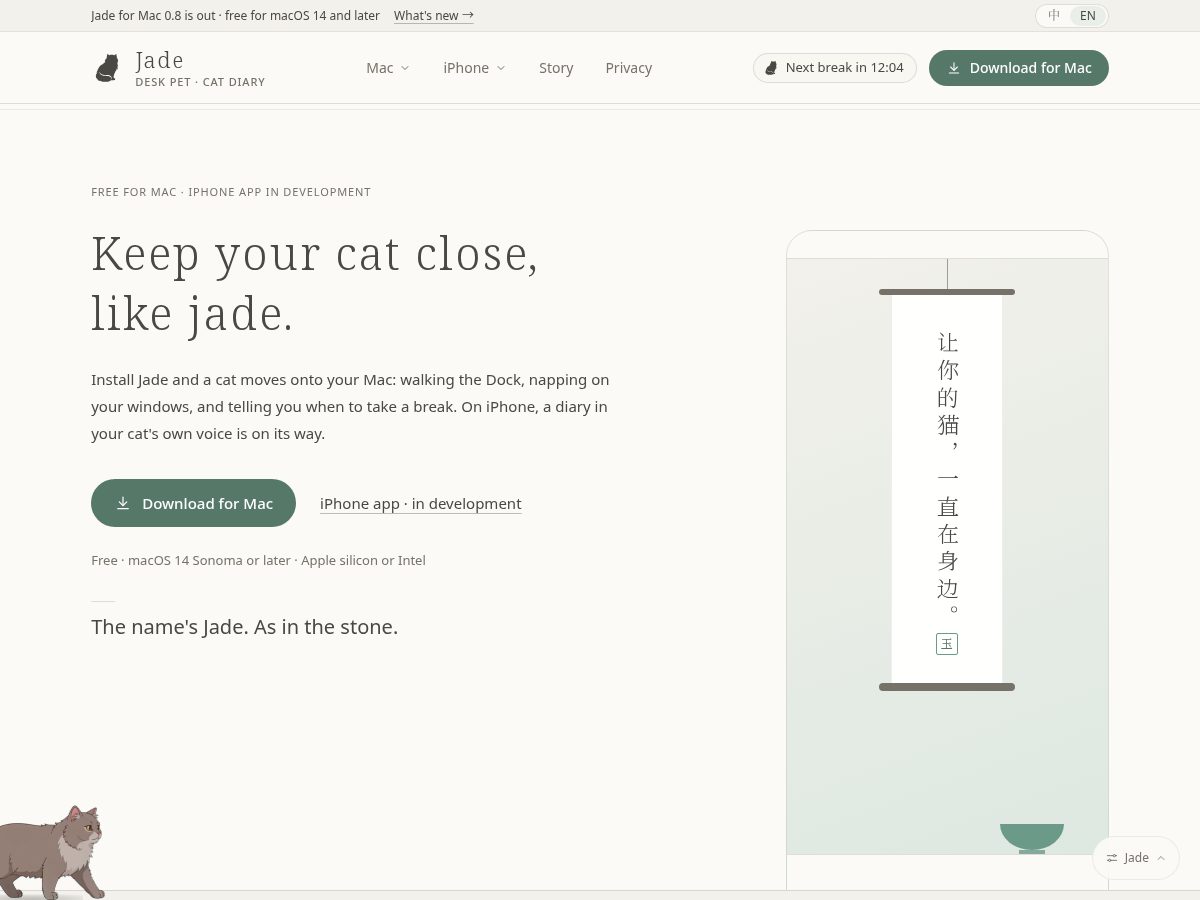Screen dimensions: 1200x900
Task: Click 'The name's Jade. As in the stone.' text
Action: click(x=245, y=627)
